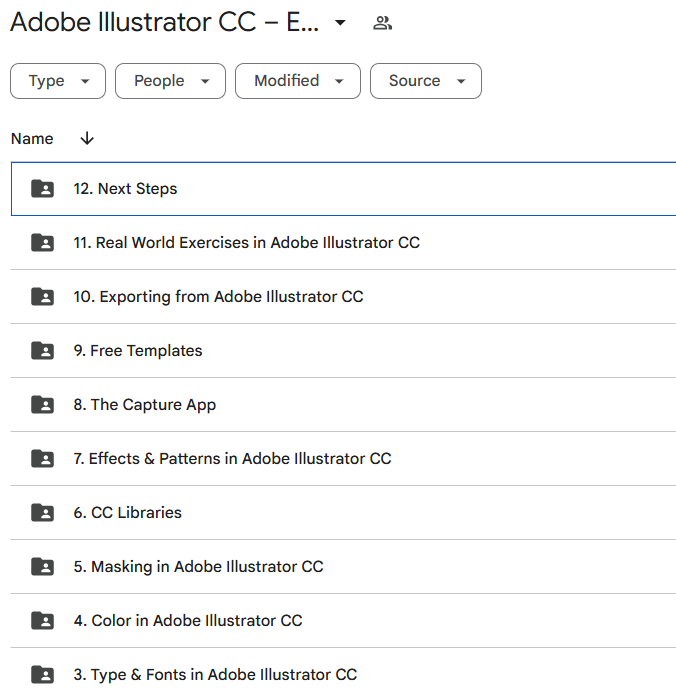Click the shared people icon beside folder title

pos(382,23)
